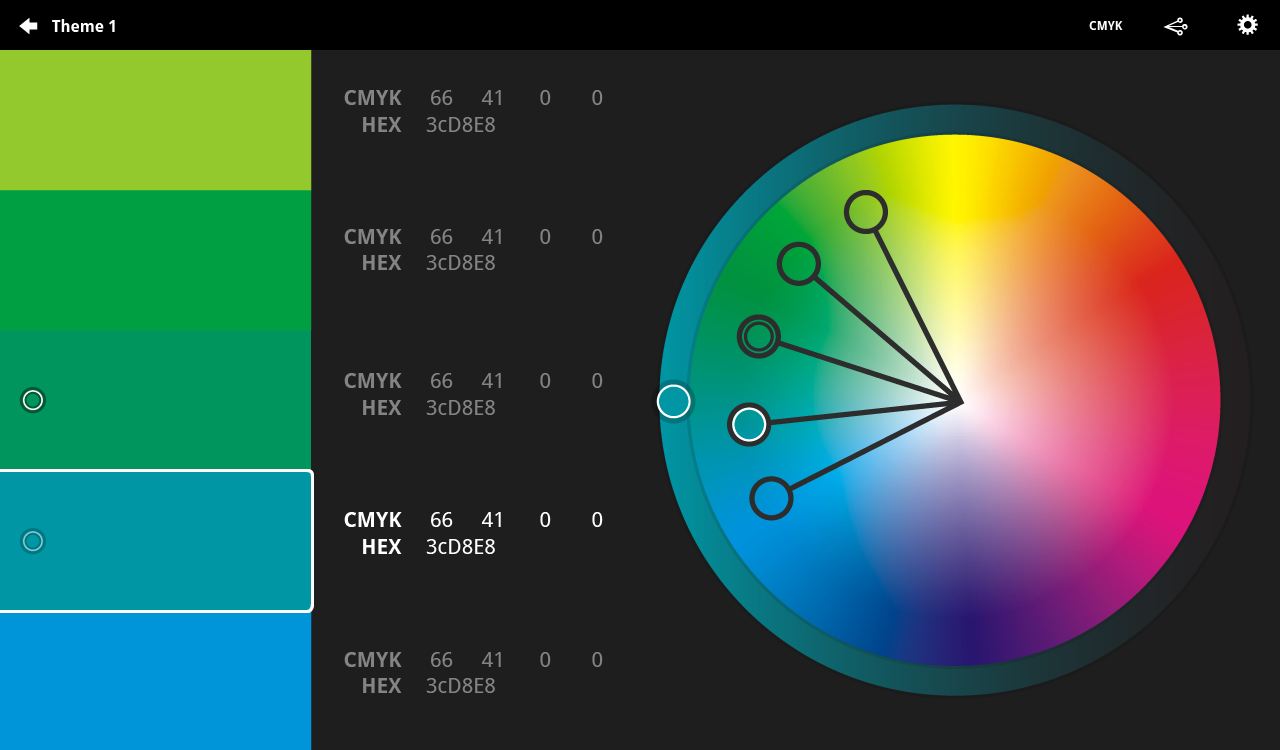The height and width of the screenshot is (750, 1280).
Task: Click the center point of color wheel
Action: 960,402
